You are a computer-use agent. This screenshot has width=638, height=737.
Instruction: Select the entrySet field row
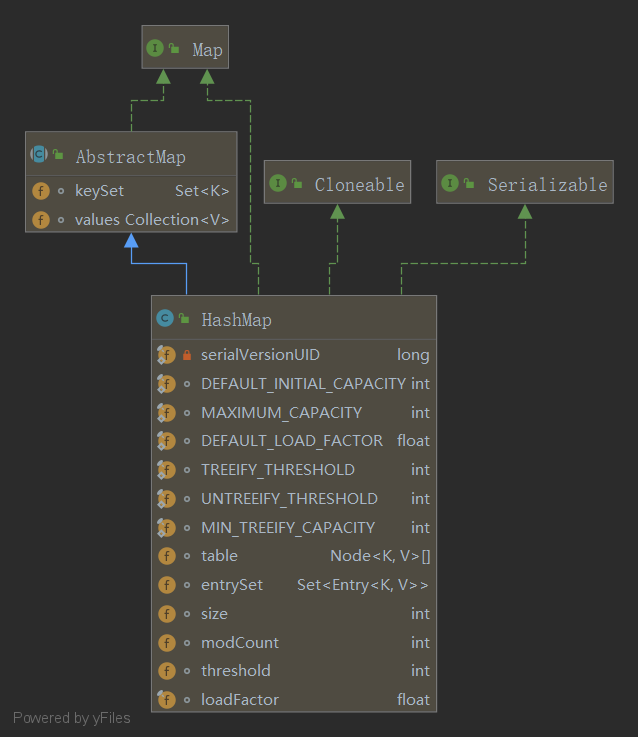[x=293, y=585]
